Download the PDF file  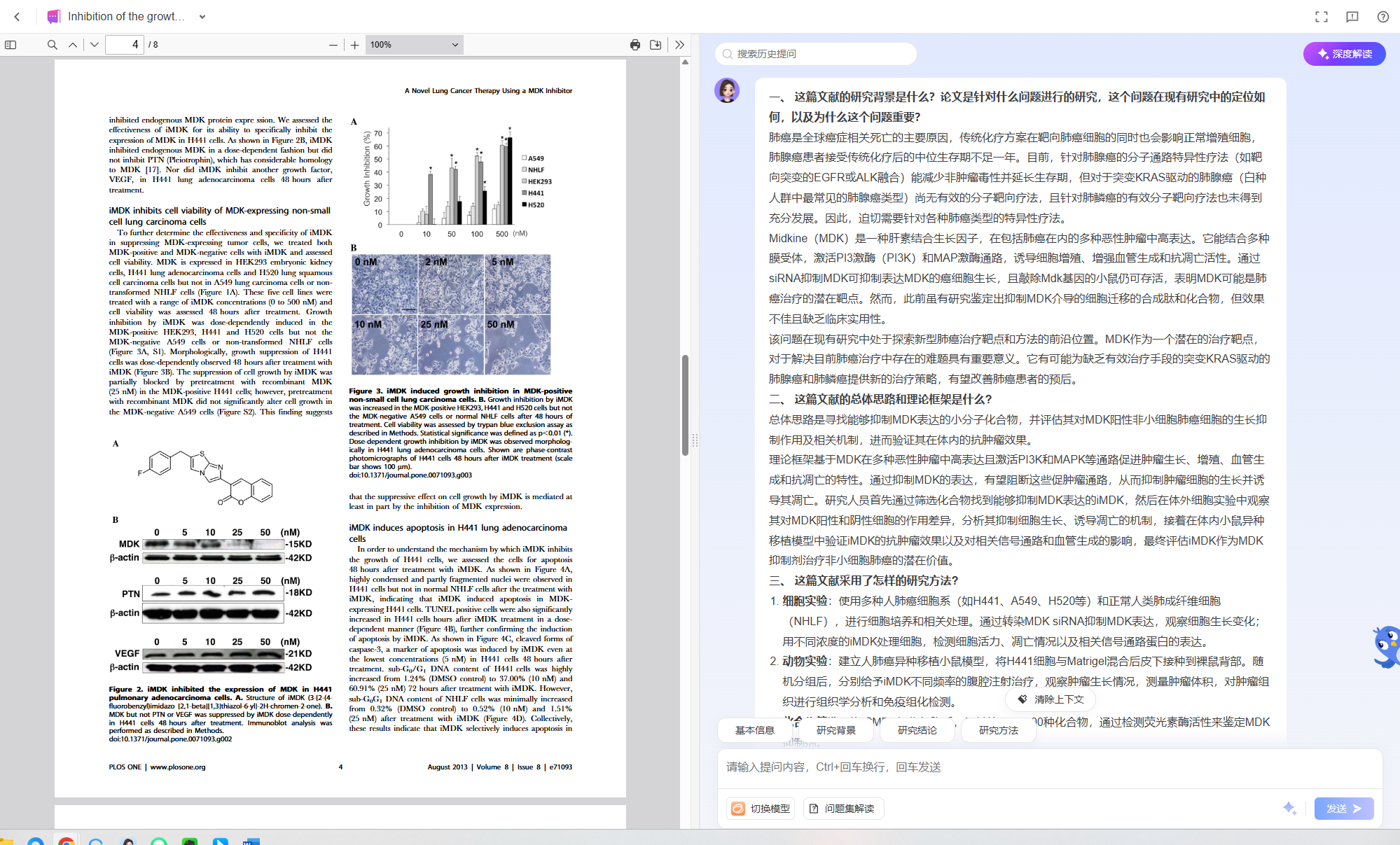click(656, 45)
